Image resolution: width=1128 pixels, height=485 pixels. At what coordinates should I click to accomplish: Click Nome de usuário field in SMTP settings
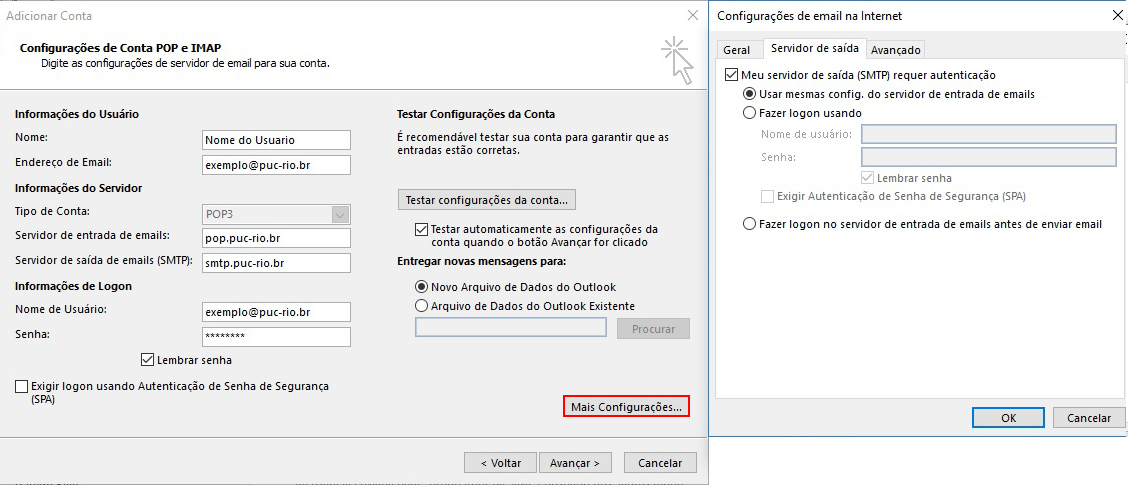point(988,135)
